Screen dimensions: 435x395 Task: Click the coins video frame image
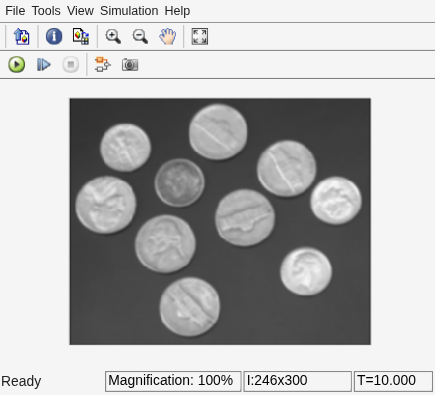(220, 221)
